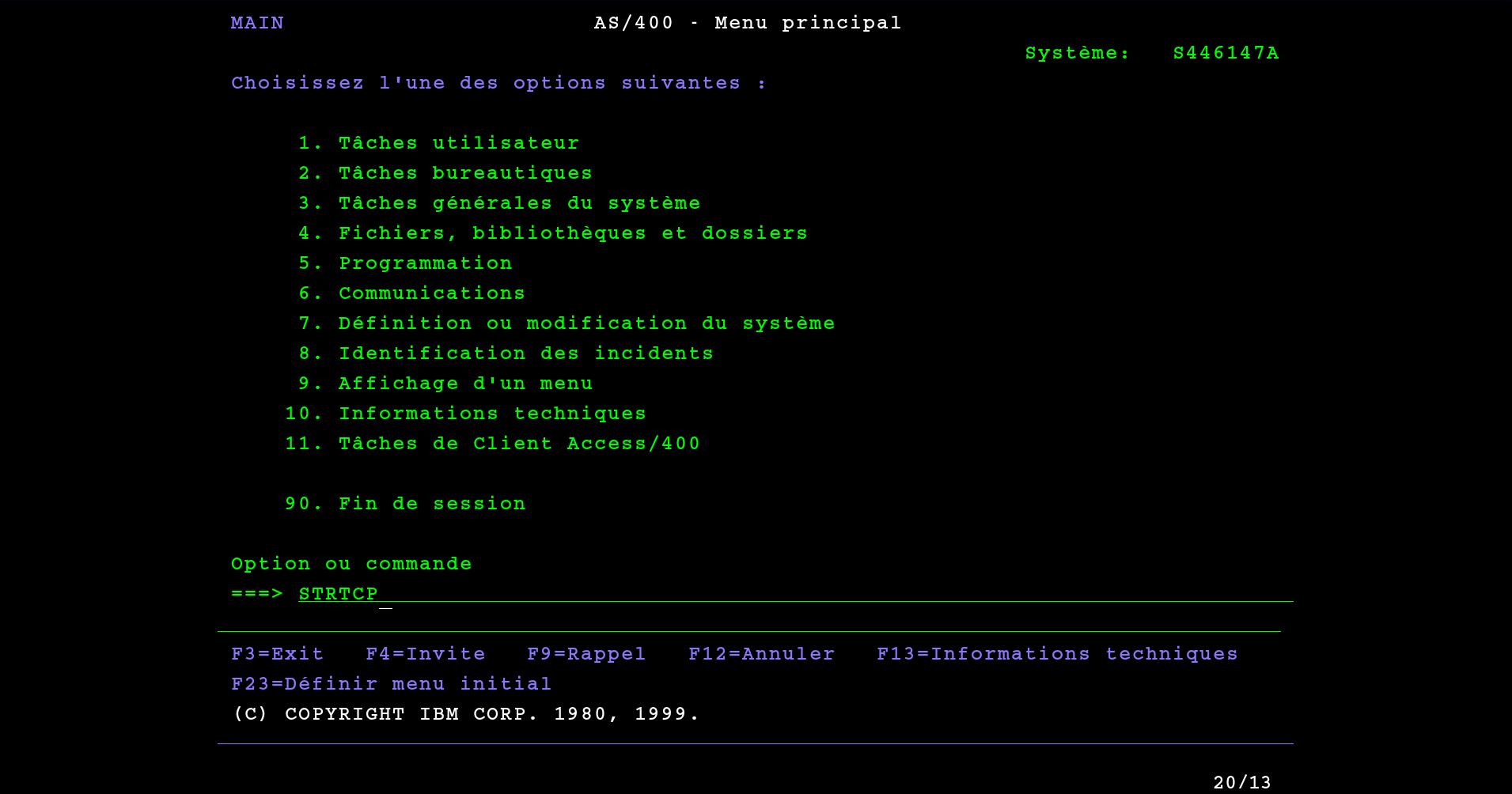Open Identification des incidents option
The height and width of the screenshot is (794, 1512).
pos(525,354)
